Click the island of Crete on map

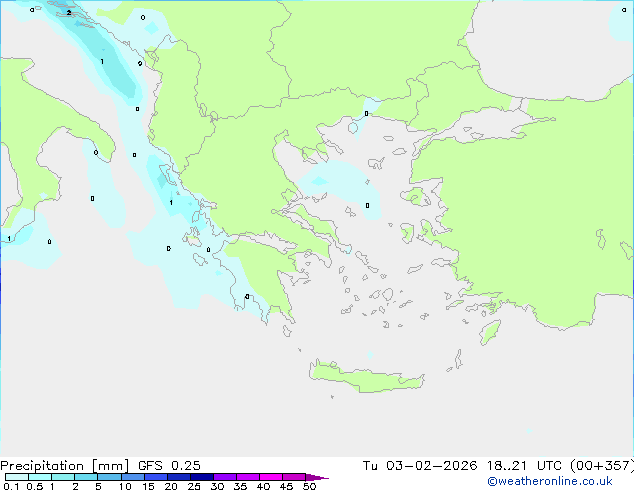point(366,378)
